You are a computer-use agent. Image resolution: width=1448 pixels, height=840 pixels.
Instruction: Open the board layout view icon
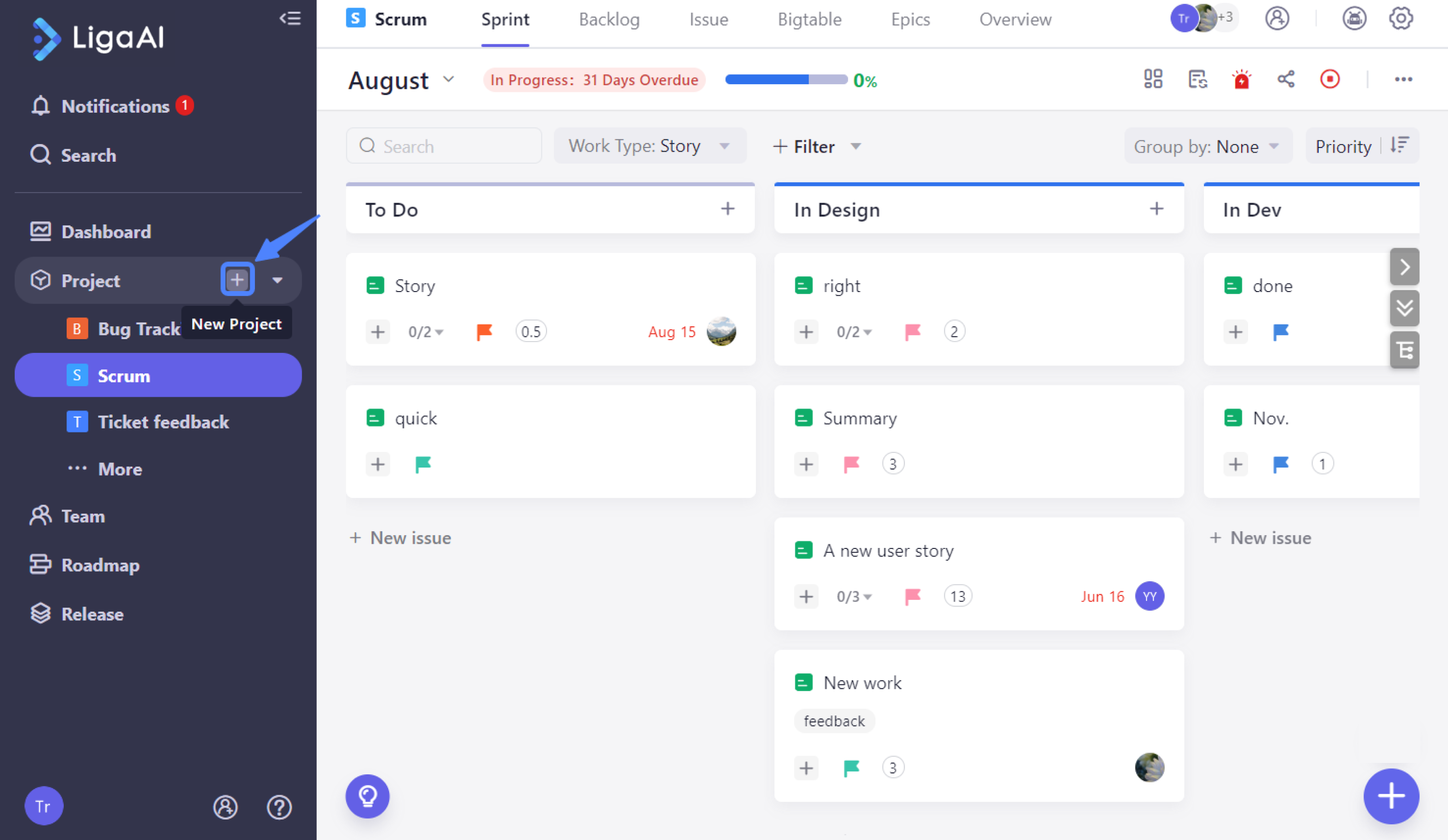(1153, 79)
